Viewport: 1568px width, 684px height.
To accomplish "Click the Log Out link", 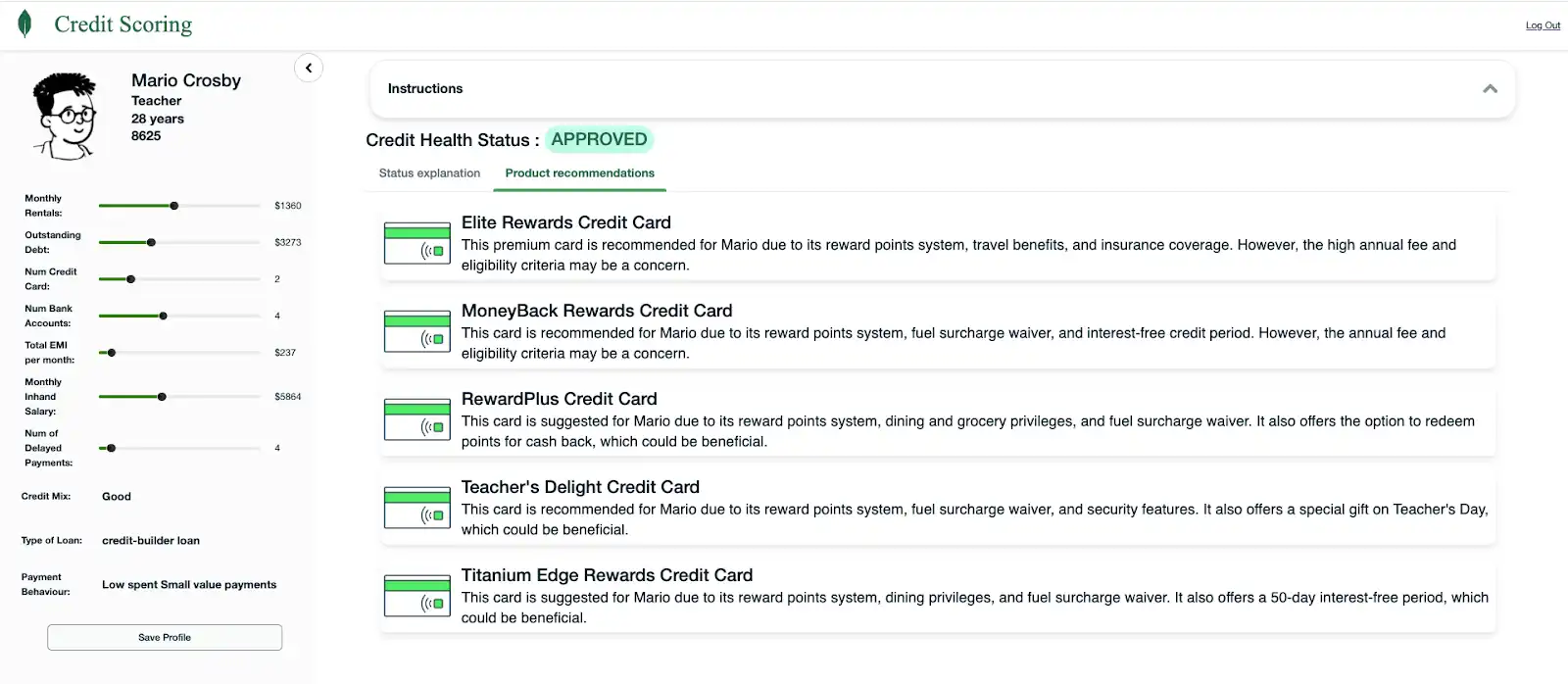I will point(1543,25).
